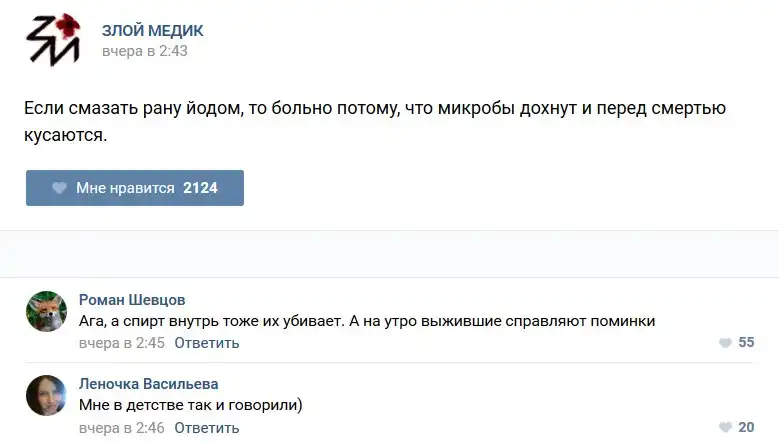This screenshot has width=779, height=443.
Task: Open the Роман Шевцов profile name link
Action: pos(131,300)
